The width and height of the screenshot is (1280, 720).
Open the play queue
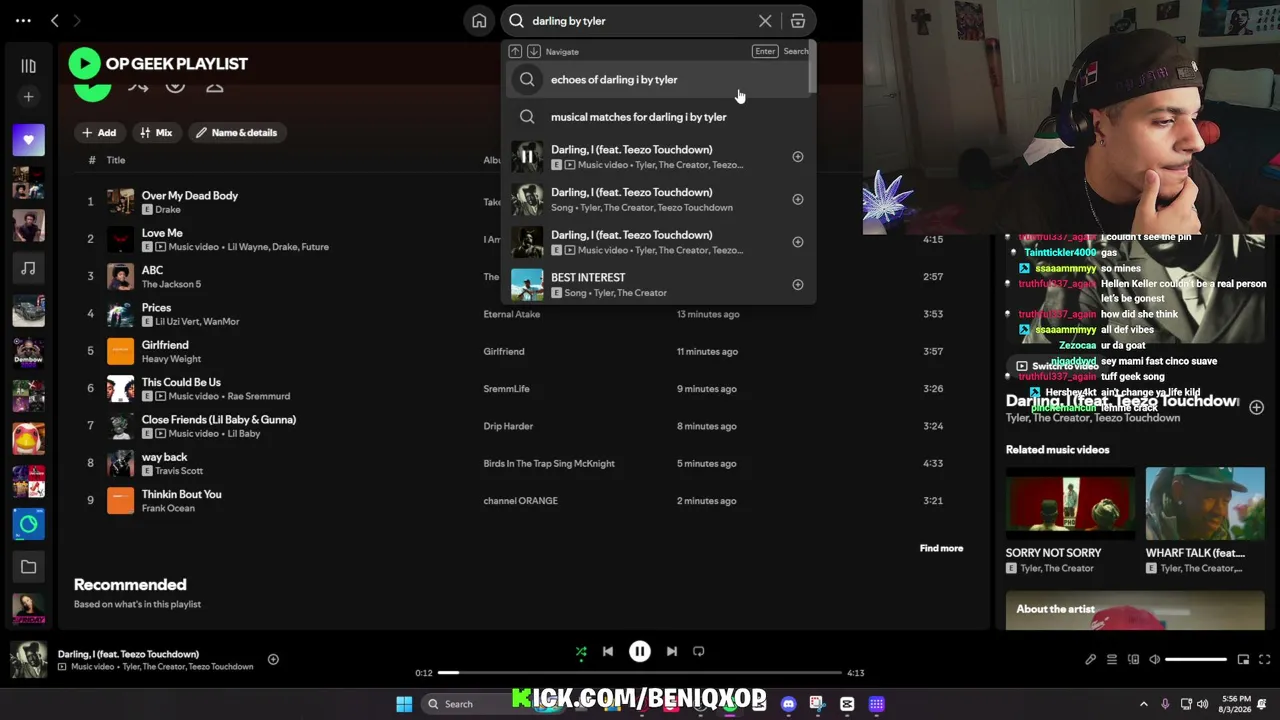point(1112,660)
